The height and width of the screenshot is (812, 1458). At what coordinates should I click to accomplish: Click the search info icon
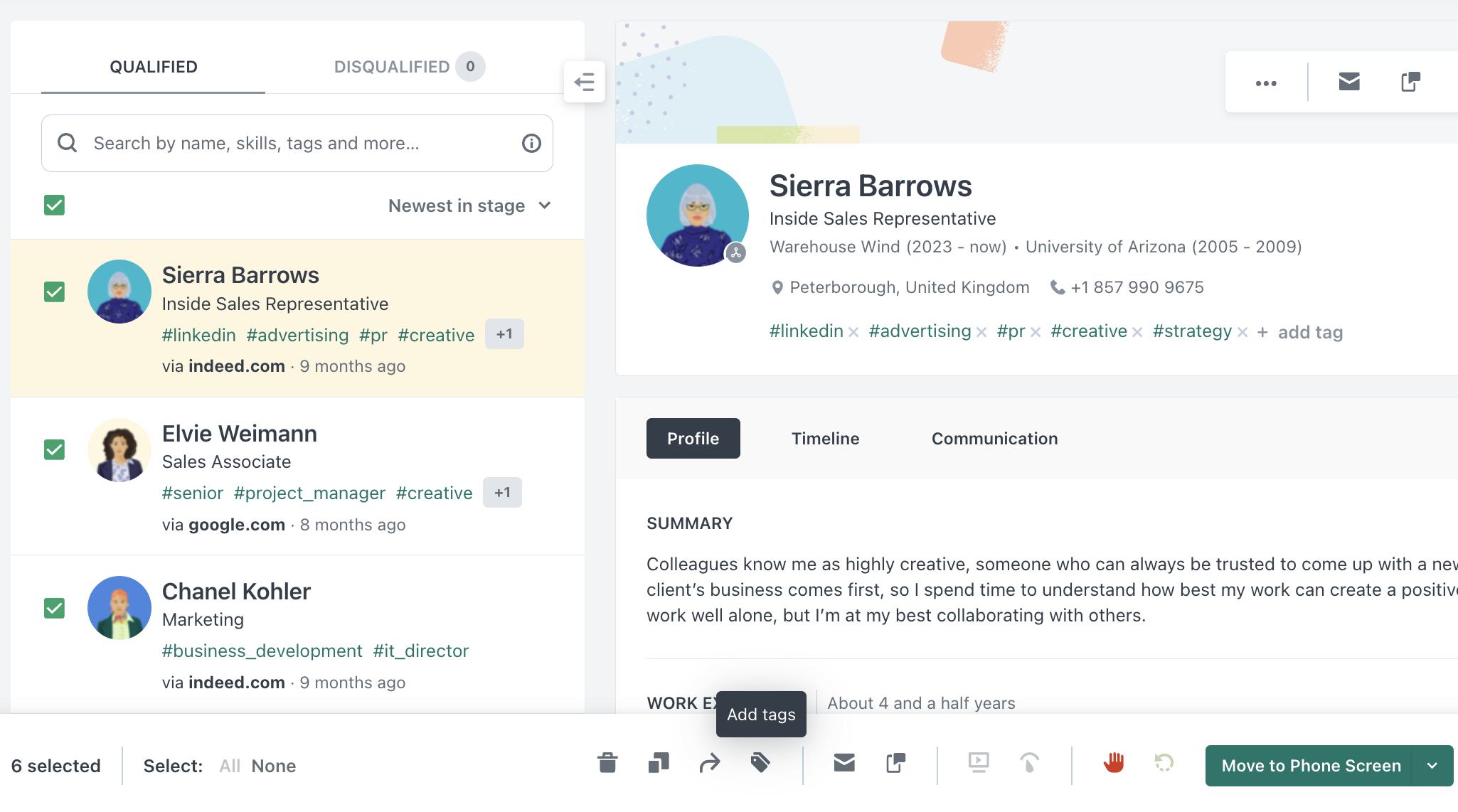[531, 143]
